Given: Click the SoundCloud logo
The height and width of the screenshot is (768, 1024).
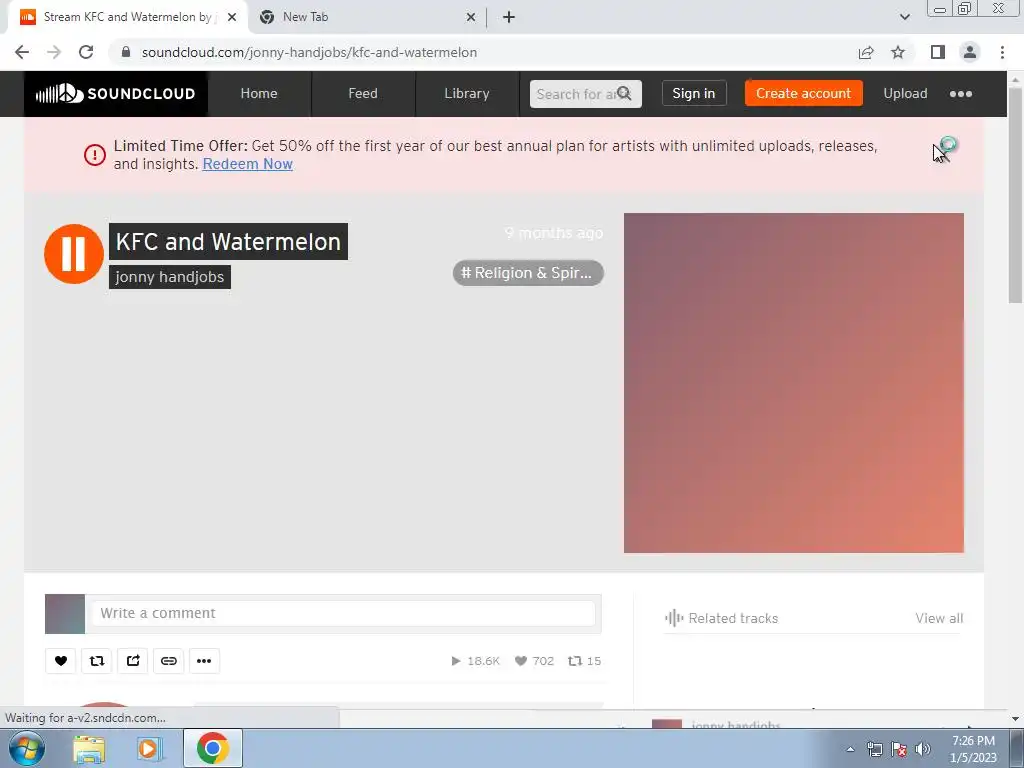Looking at the screenshot, I should [116, 93].
